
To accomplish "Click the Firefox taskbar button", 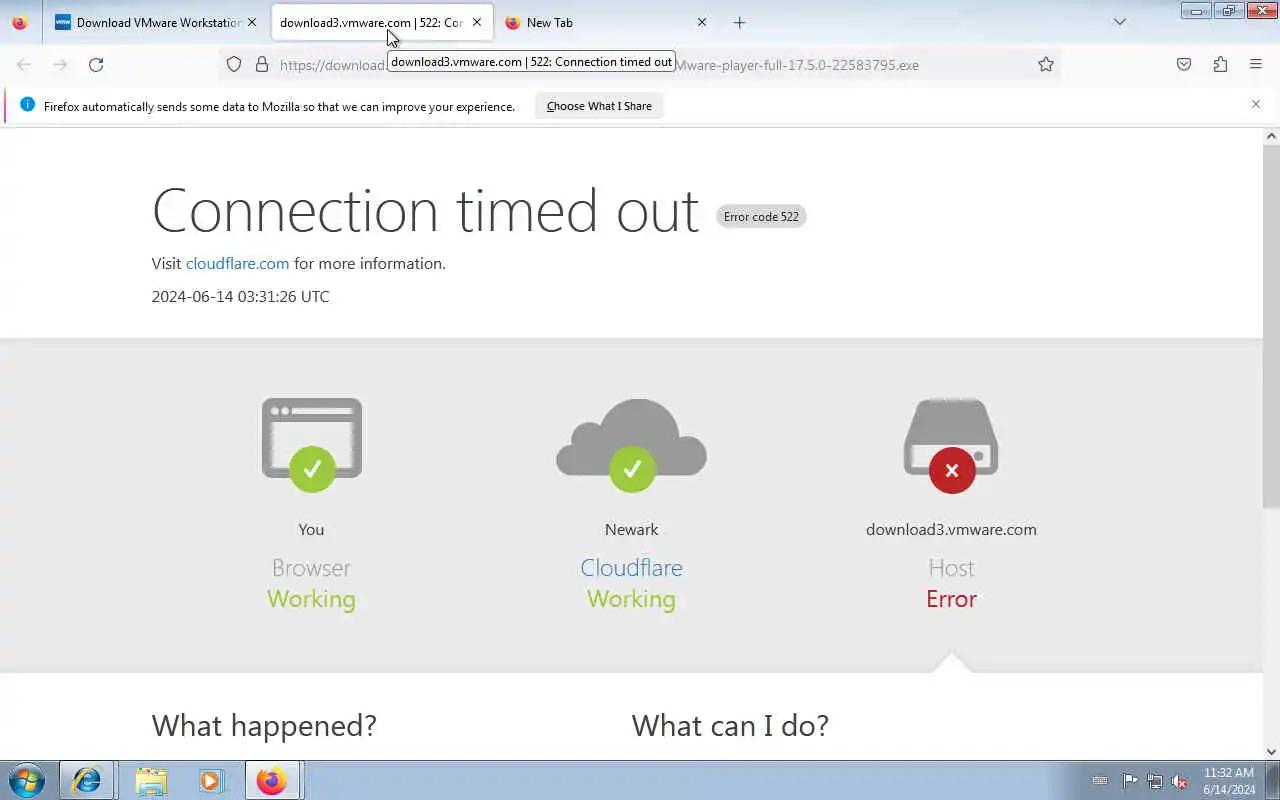I will [272, 780].
